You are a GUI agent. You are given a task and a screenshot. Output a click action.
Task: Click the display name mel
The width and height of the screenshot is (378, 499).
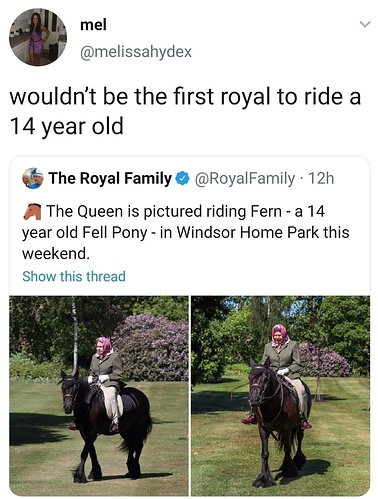[x=93, y=25]
